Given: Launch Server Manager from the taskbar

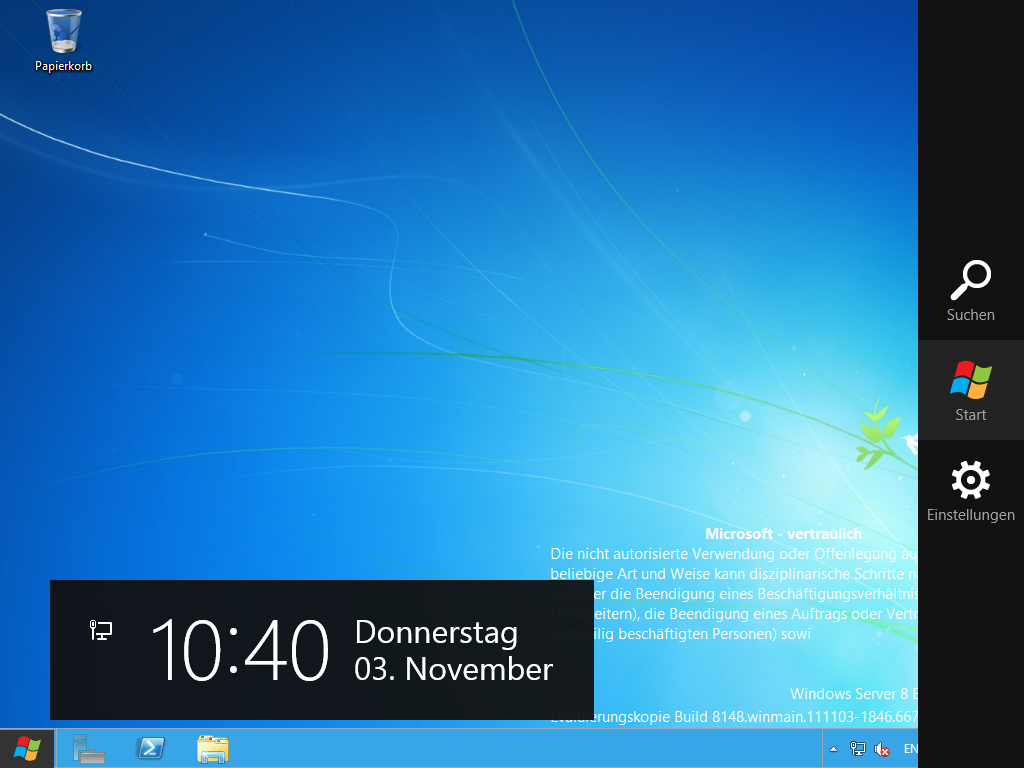Looking at the screenshot, I should tap(88, 749).
